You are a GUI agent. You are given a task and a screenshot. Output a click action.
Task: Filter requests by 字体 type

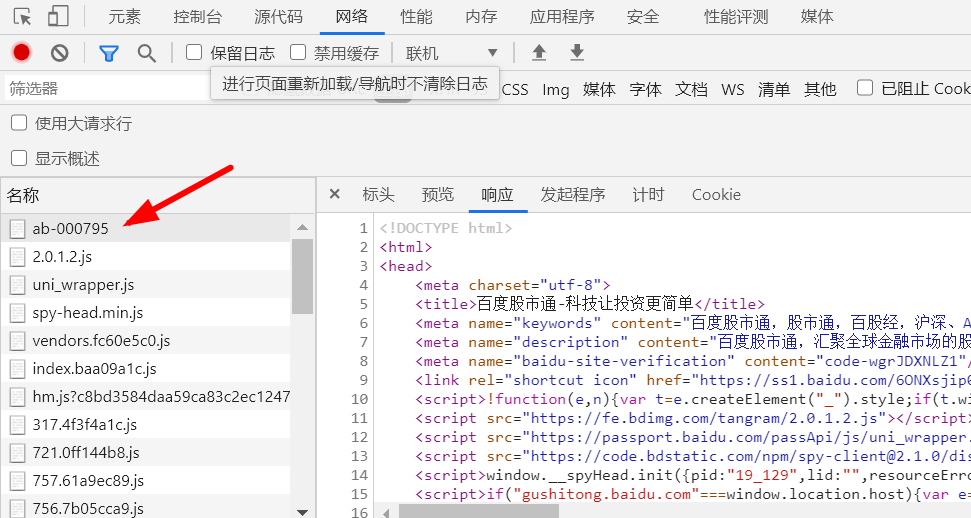[646, 89]
